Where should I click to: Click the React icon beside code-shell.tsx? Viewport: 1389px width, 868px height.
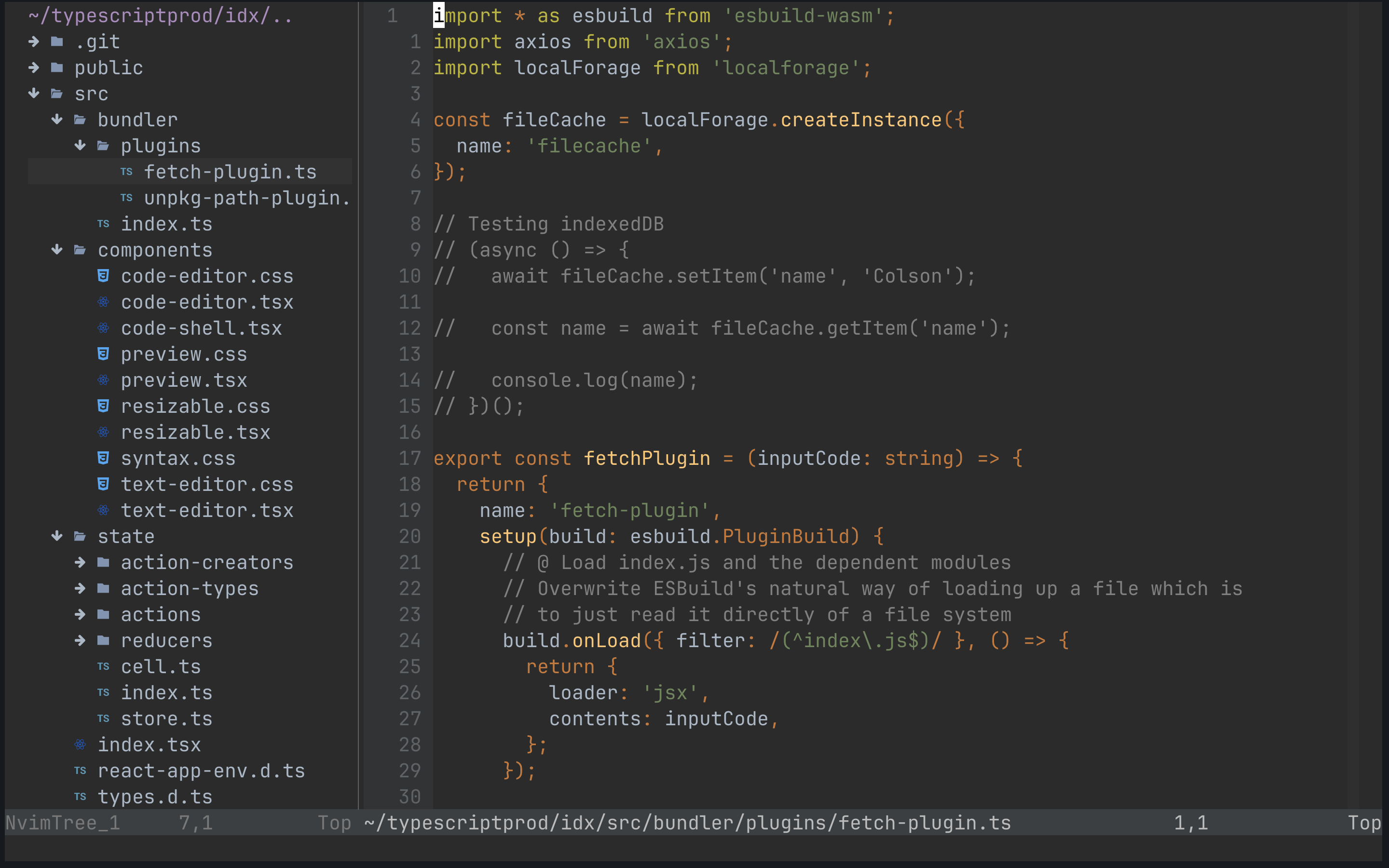(103, 328)
